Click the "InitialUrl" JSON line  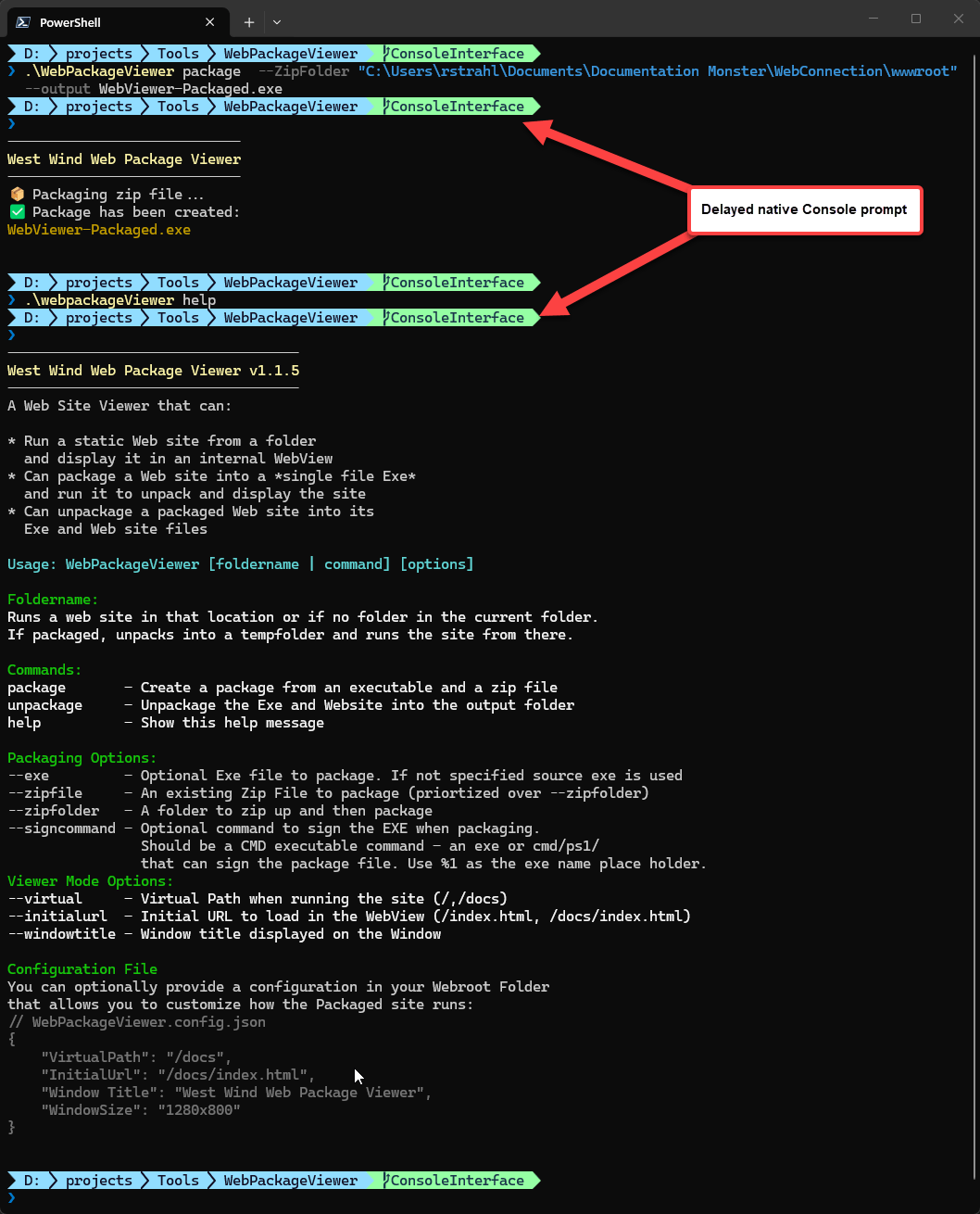coord(178,1075)
